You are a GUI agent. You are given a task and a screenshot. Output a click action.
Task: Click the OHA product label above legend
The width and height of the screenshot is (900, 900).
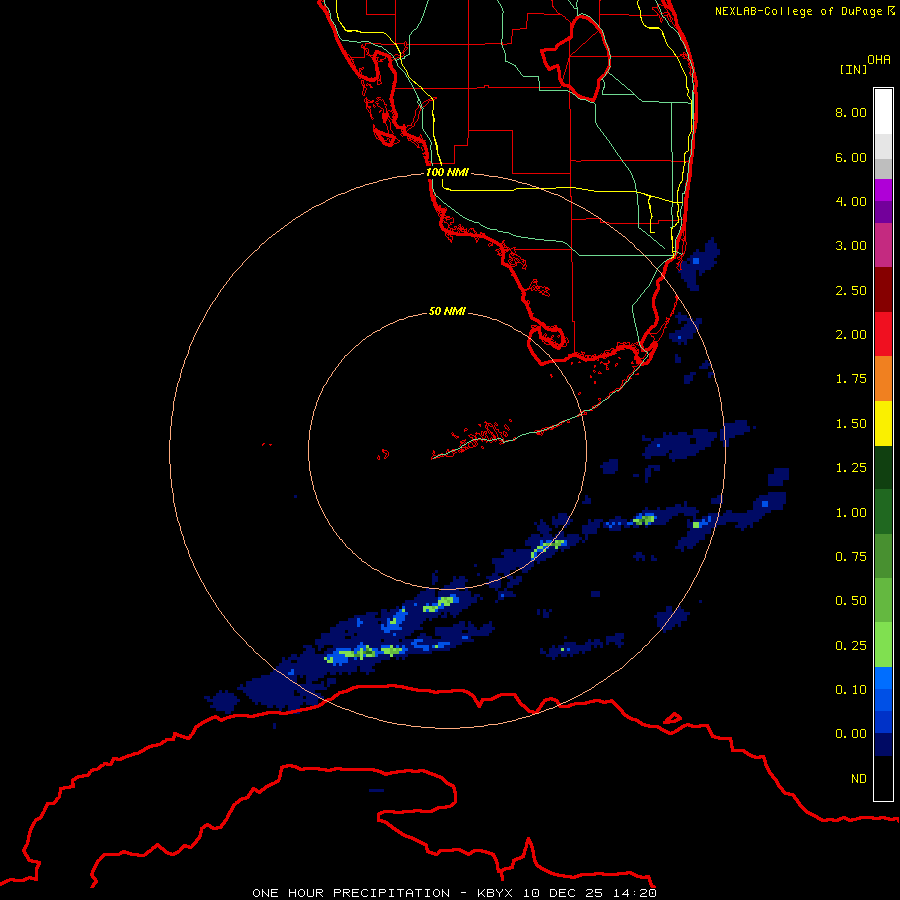coord(879,60)
